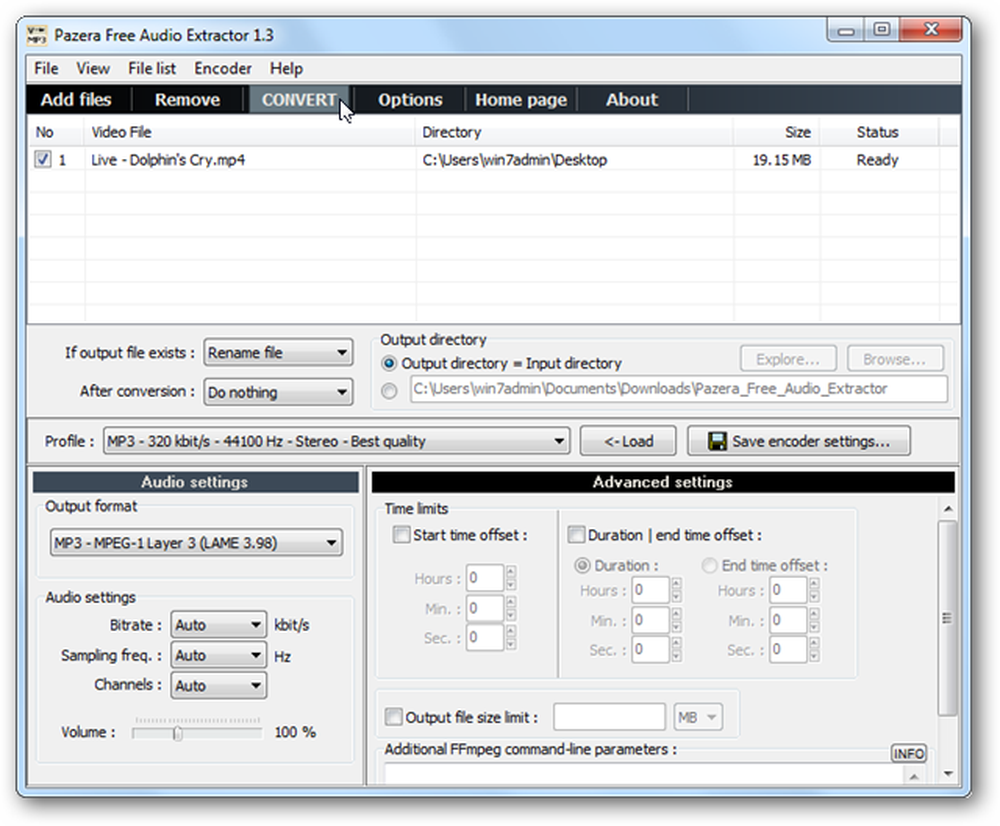Click the Additional FFmpeg parameters text box
Image resolution: width=1000 pixels, height=826 pixels.
tap(644, 774)
